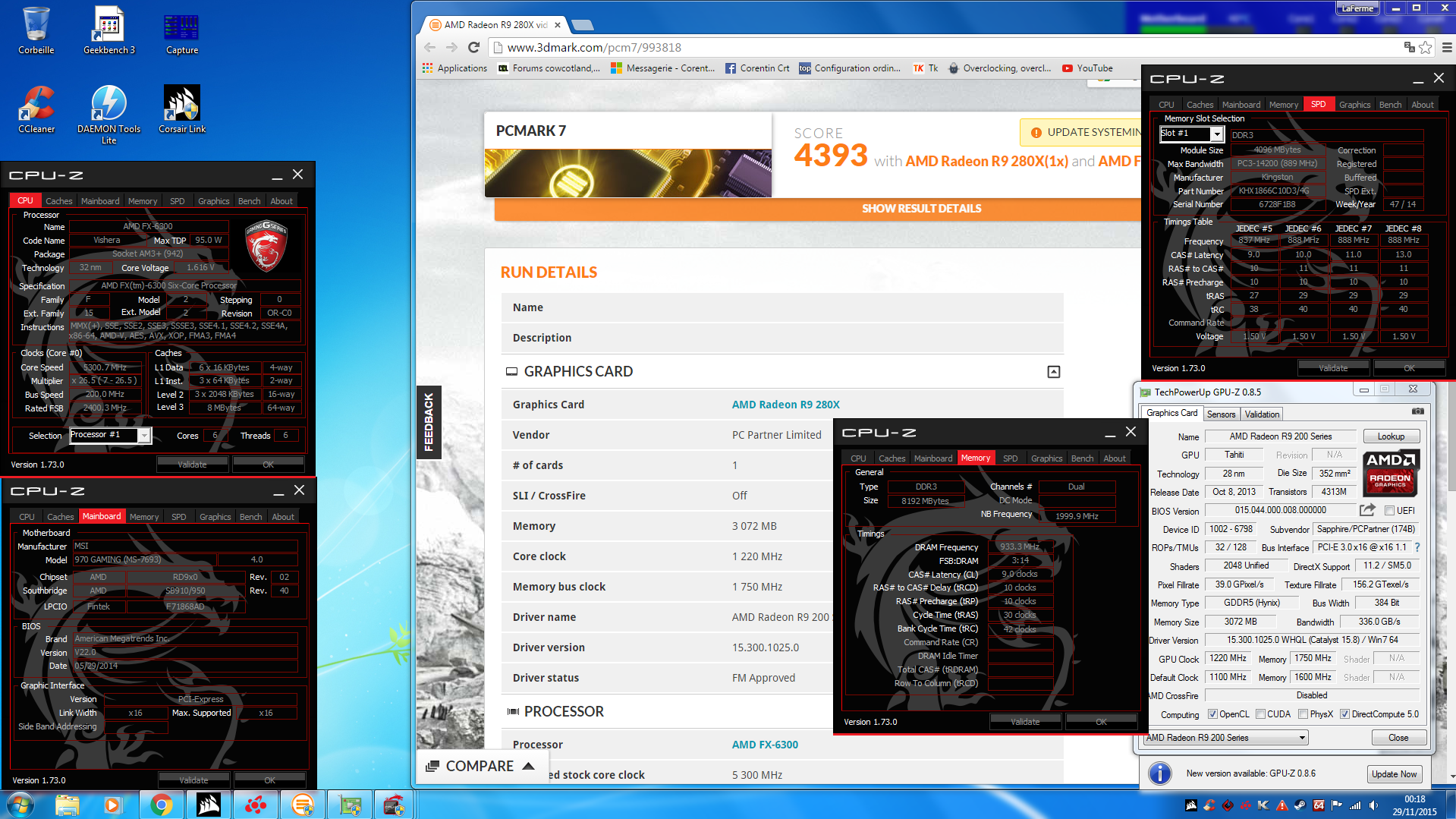Click the GPU-Z screenshot camera icon

coord(1417,411)
